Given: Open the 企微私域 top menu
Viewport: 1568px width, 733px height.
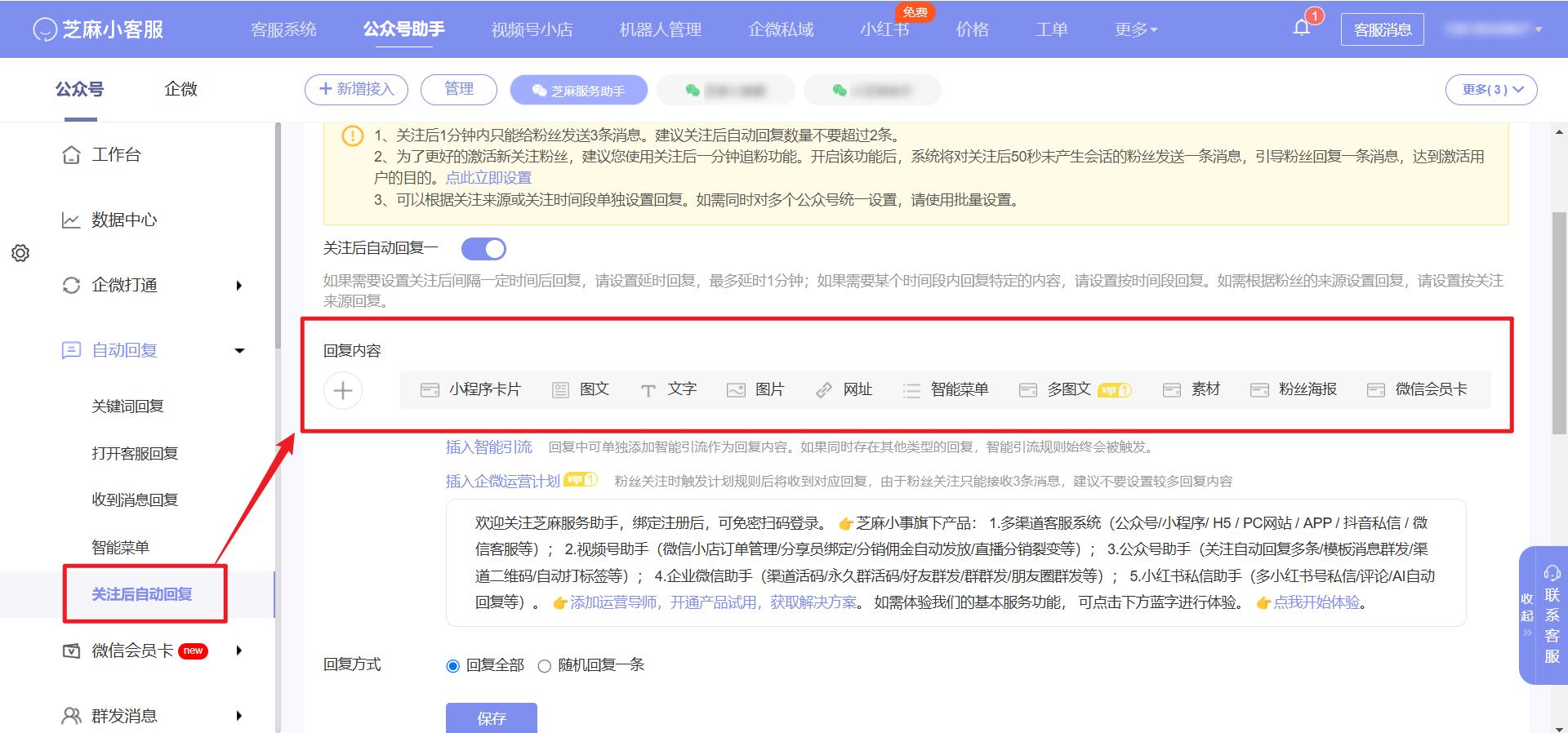Looking at the screenshot, I should [781, 29].
